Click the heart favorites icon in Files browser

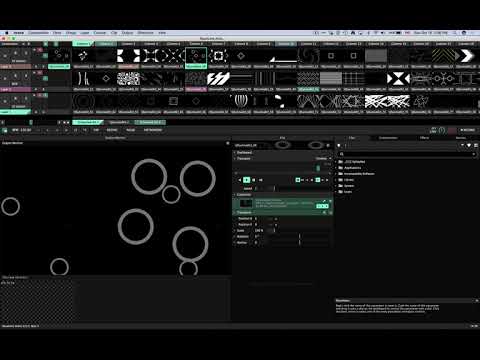(469, 145)
